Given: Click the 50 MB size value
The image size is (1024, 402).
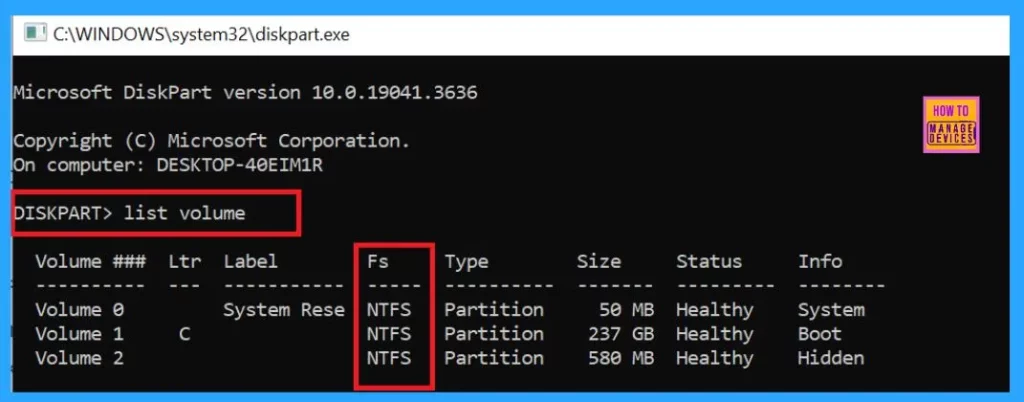Looking at the screenshot, I should (x=626, y=310).
